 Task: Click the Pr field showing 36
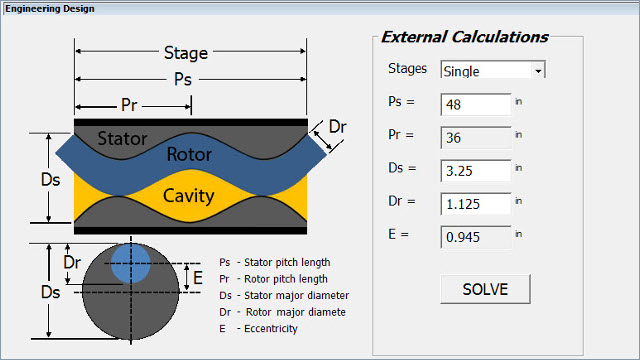(x=476, y=138)
